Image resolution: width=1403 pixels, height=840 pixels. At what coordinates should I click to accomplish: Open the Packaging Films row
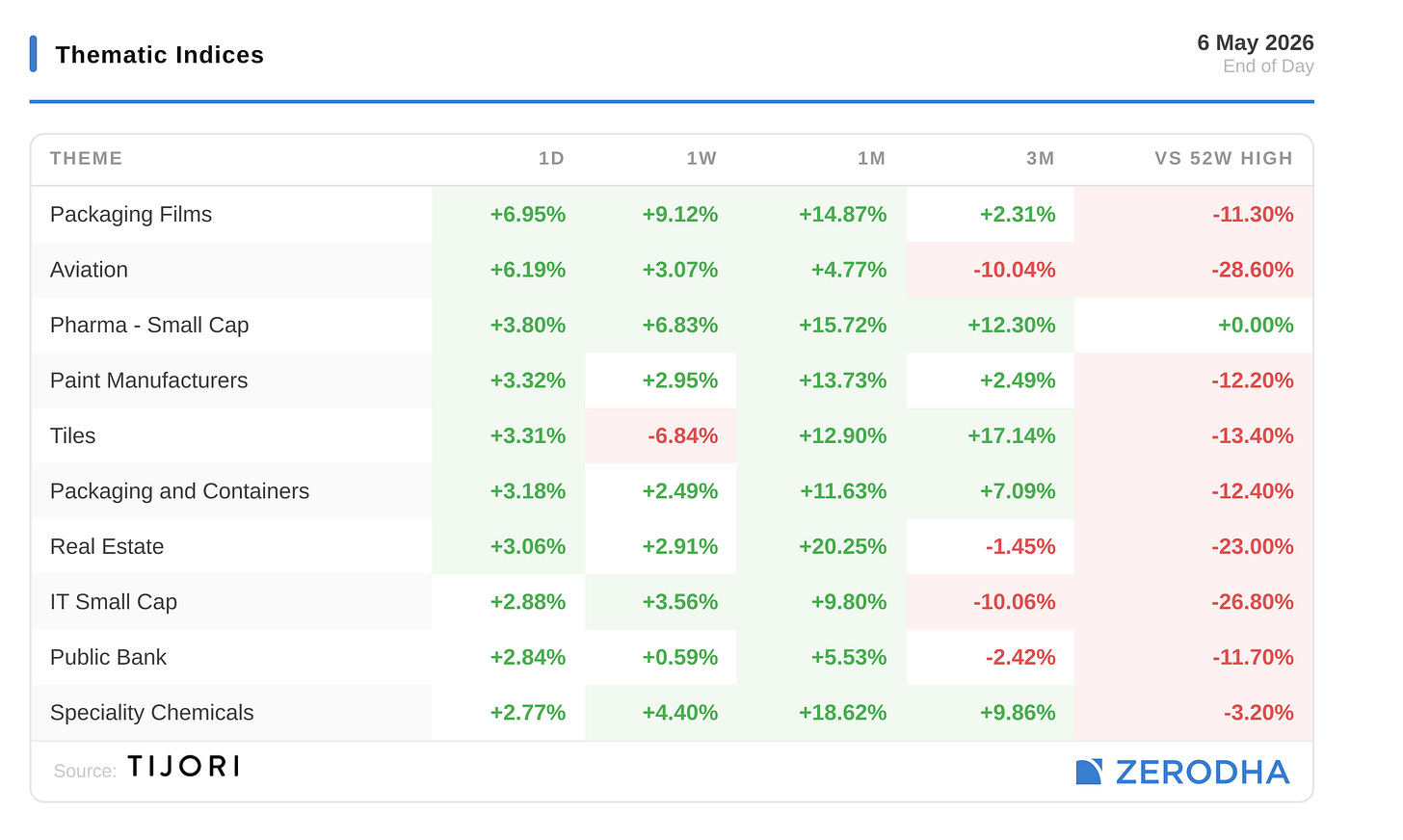click(672, 215)
